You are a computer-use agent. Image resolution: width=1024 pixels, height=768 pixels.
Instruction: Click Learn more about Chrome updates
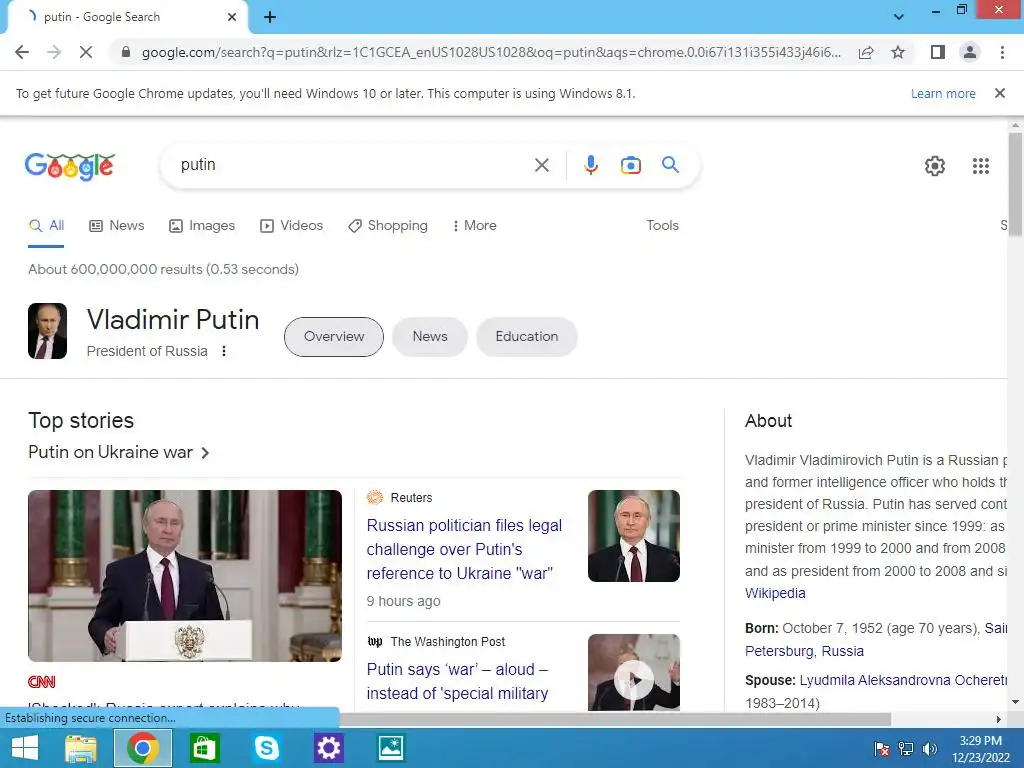point(943,93)
